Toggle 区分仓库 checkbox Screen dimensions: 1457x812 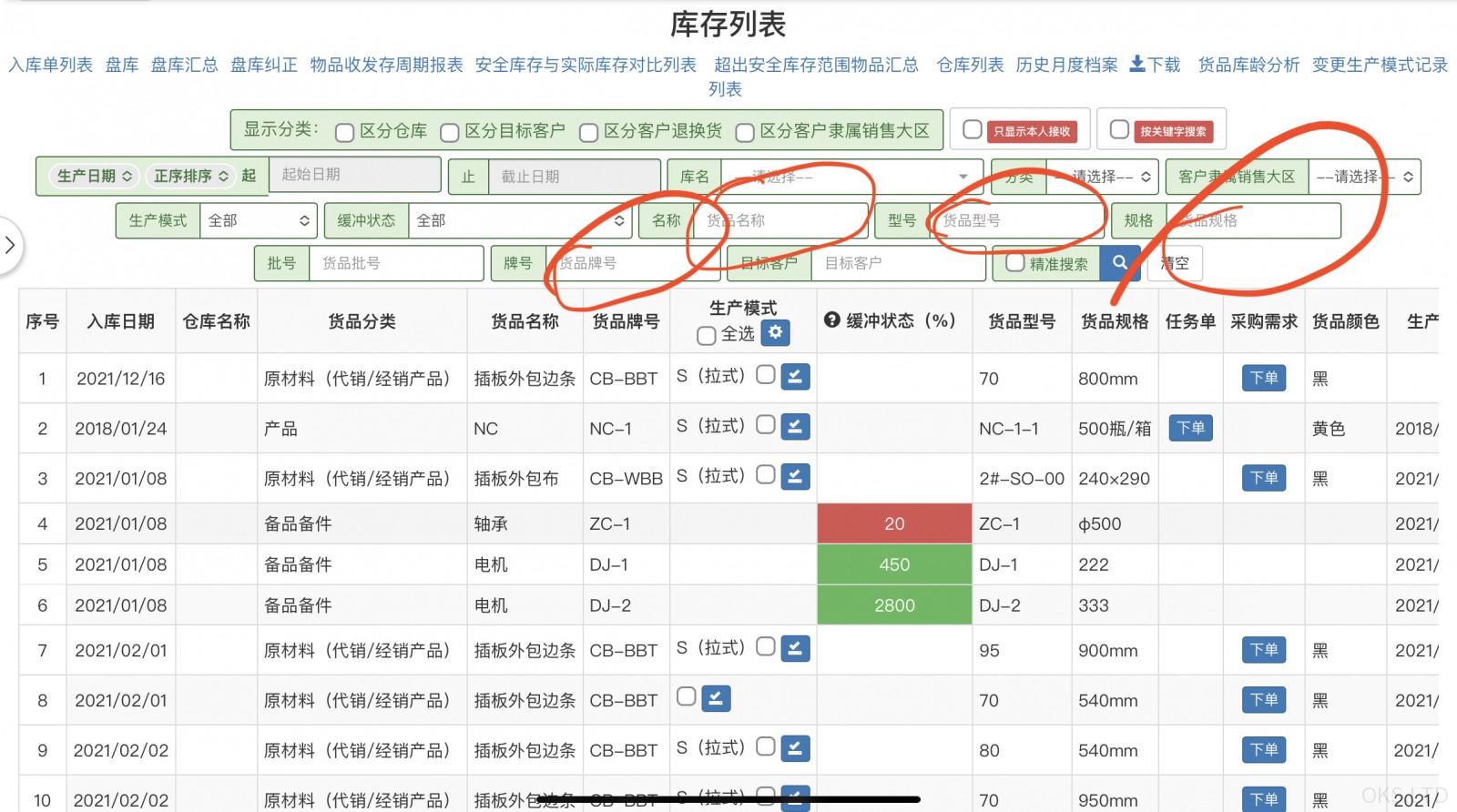344,133
